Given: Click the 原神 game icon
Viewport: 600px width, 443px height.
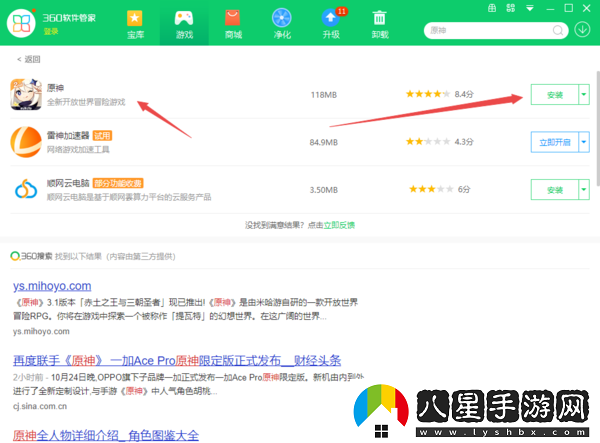Looking at the screenshot, I should click(26, 94).
